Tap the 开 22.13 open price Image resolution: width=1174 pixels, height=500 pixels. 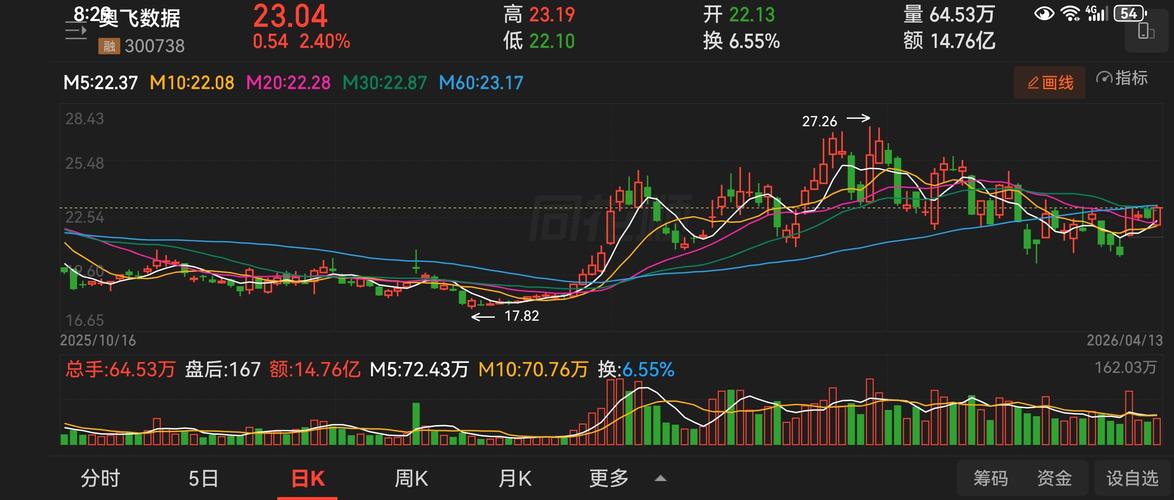click(739, 14)
